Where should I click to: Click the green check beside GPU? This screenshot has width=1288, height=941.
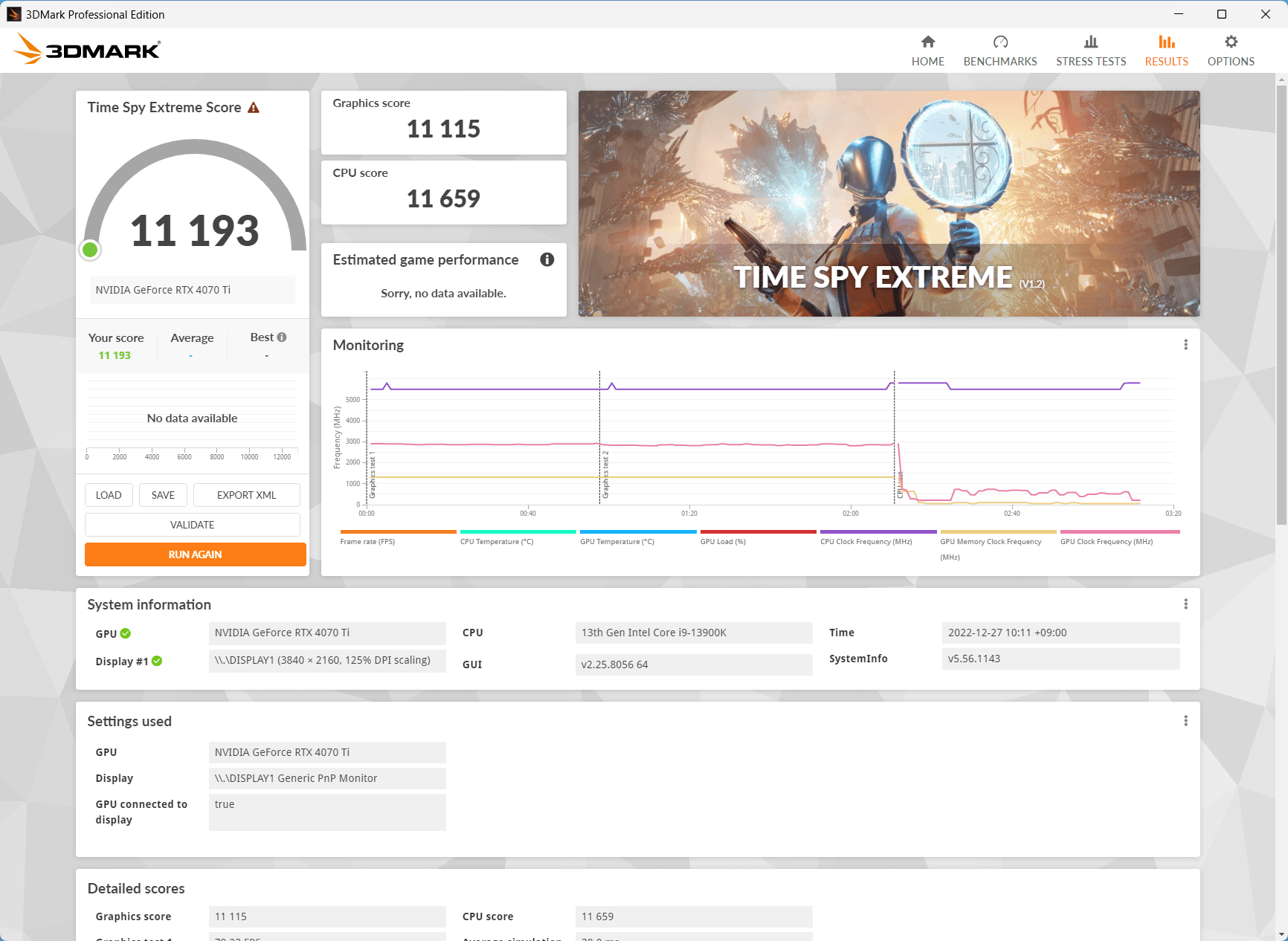click(x=126, y=633)
